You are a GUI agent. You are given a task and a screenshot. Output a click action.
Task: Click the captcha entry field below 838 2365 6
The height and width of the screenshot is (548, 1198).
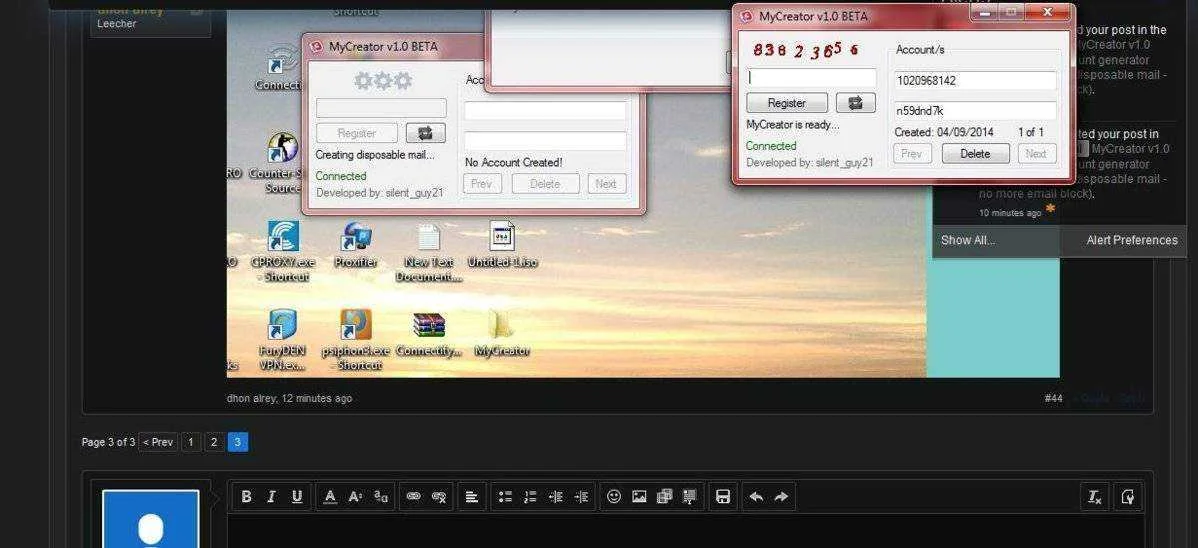811,78
